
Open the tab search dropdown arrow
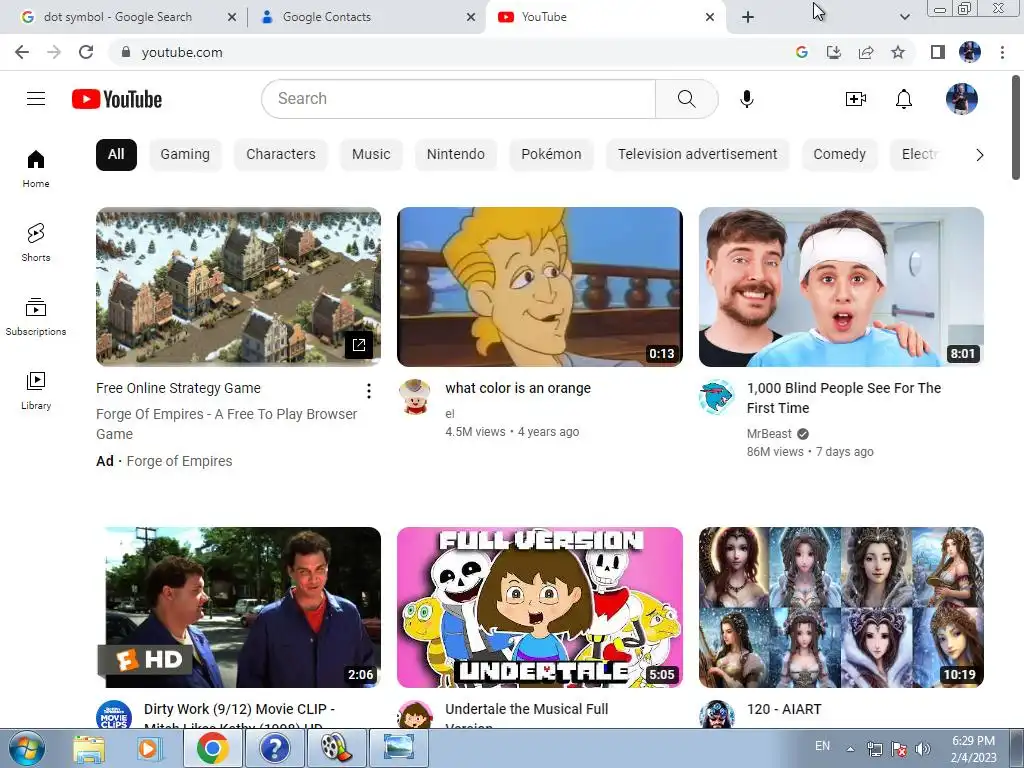904,17
